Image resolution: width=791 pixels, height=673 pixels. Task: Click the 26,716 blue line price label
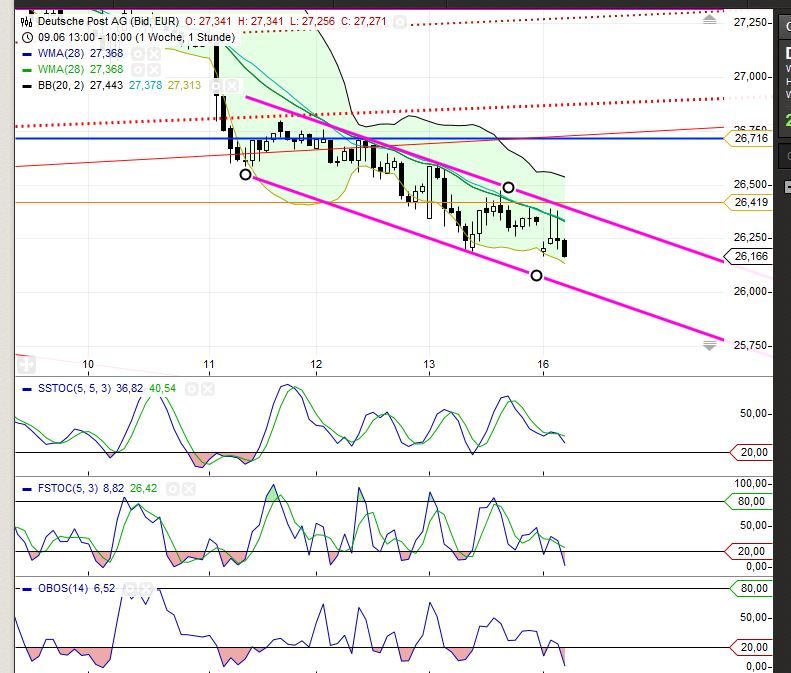coord(748,138)
